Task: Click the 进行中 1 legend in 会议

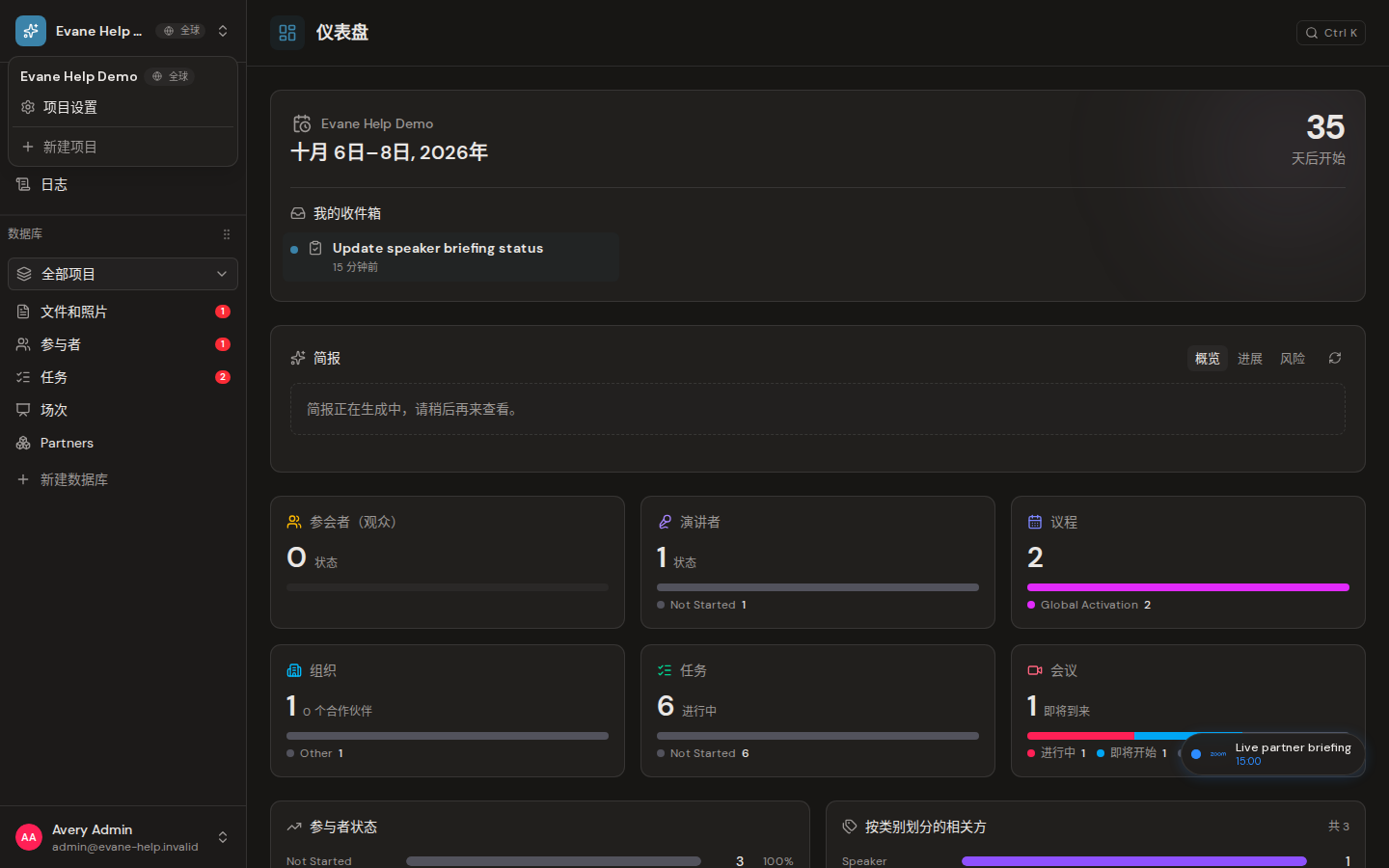Action: 1057,753
